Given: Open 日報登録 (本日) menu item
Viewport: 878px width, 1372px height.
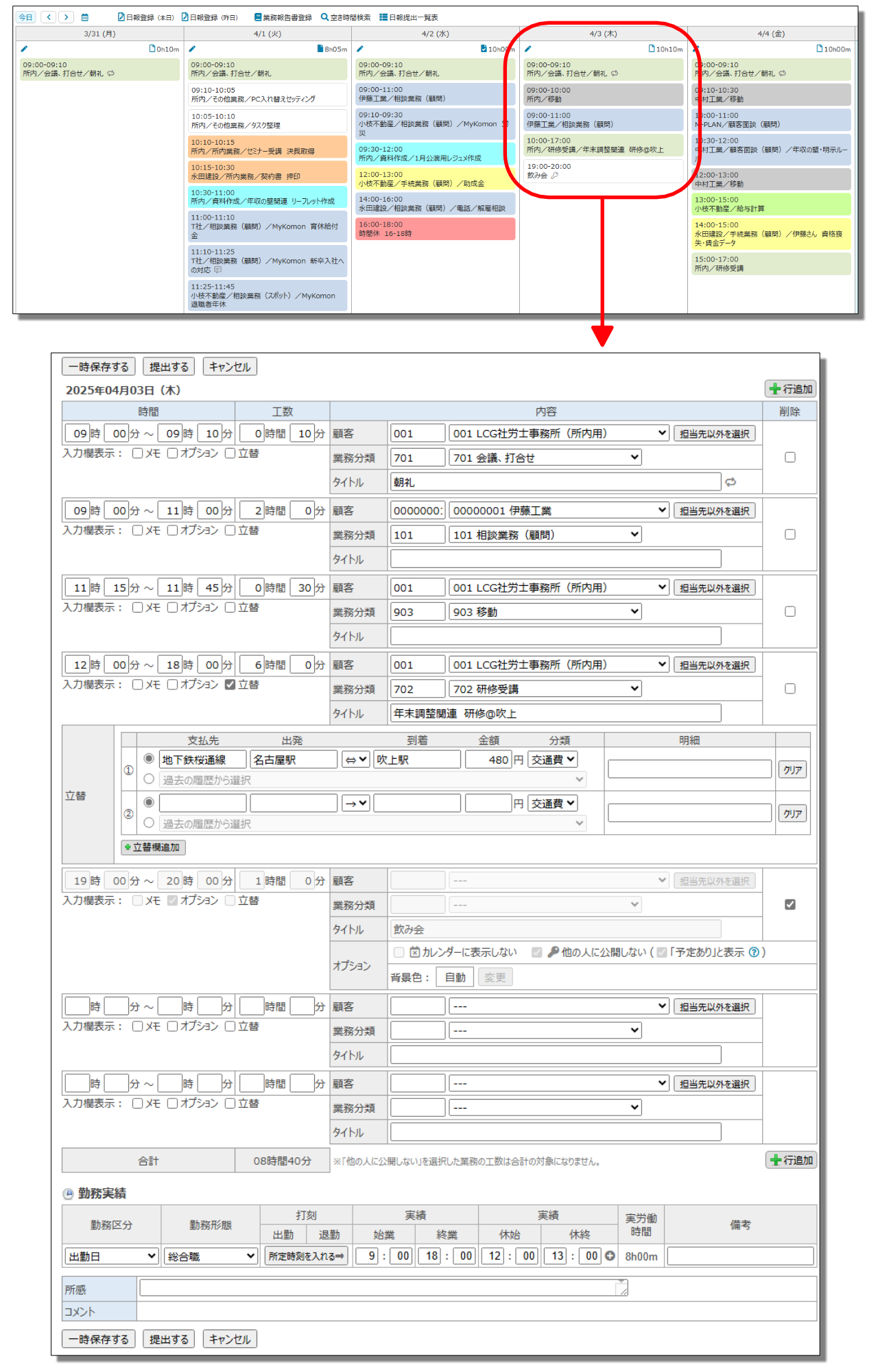Looking at the screenshot, I should (145, 17).
